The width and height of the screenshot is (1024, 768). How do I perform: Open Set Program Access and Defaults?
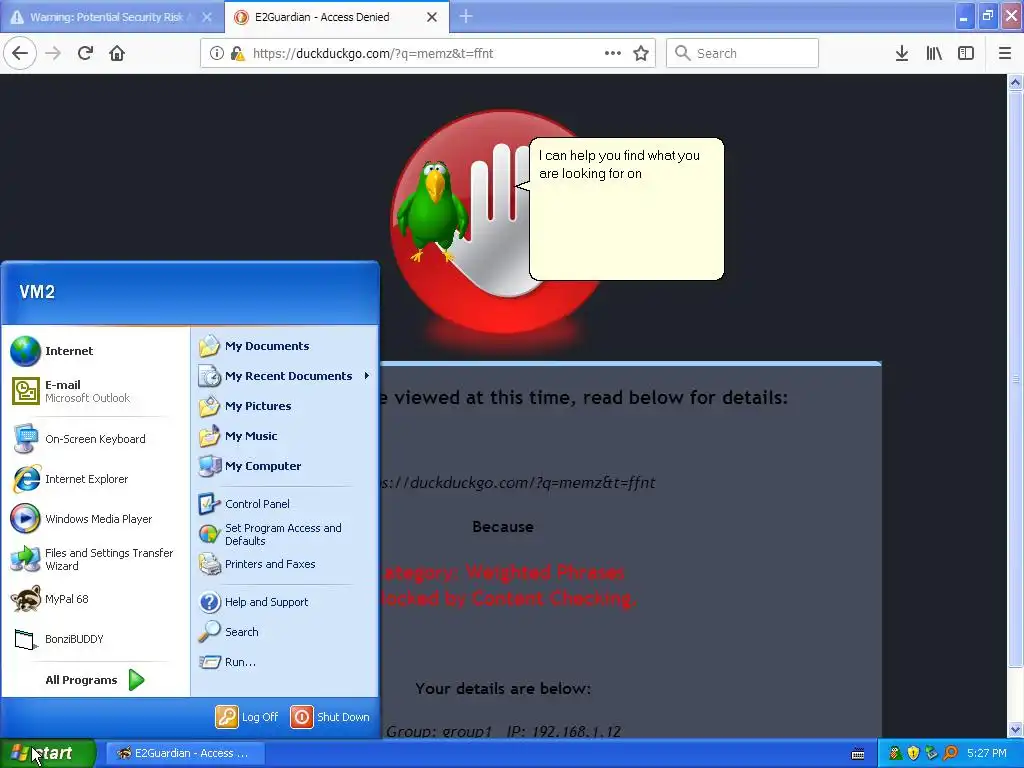pos(285,534)
